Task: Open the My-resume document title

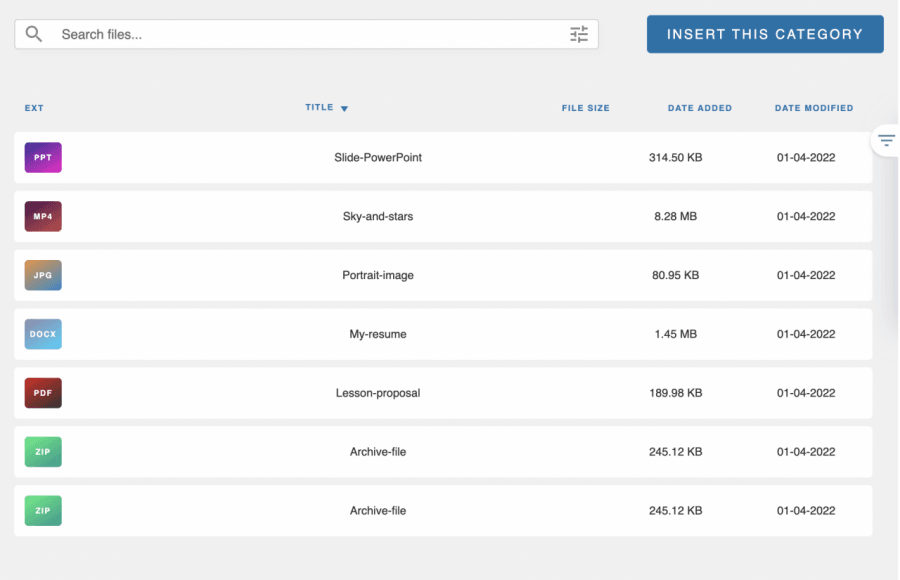Action: (378, 334)
